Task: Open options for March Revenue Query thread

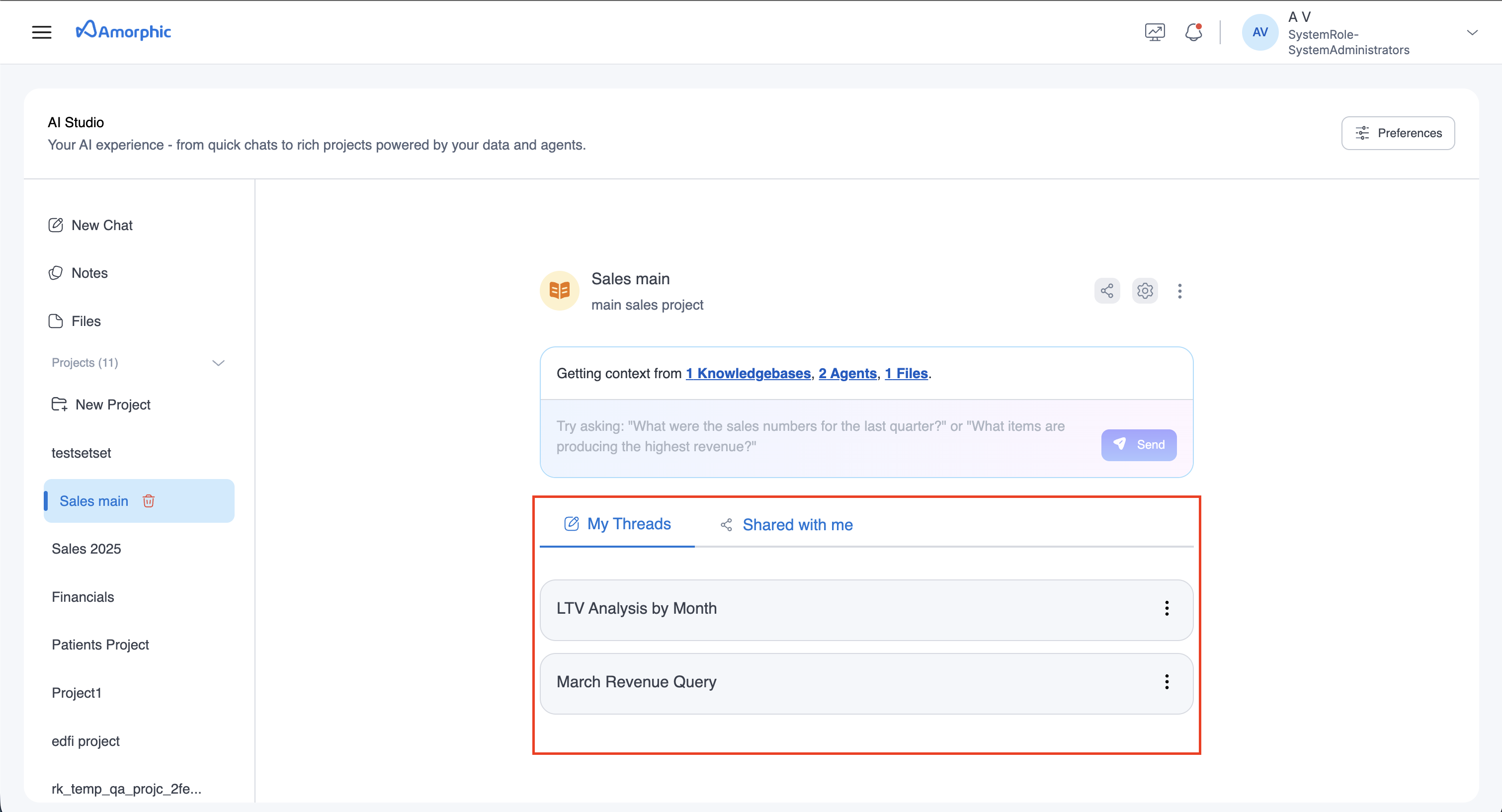Action: pos(1167,681)
